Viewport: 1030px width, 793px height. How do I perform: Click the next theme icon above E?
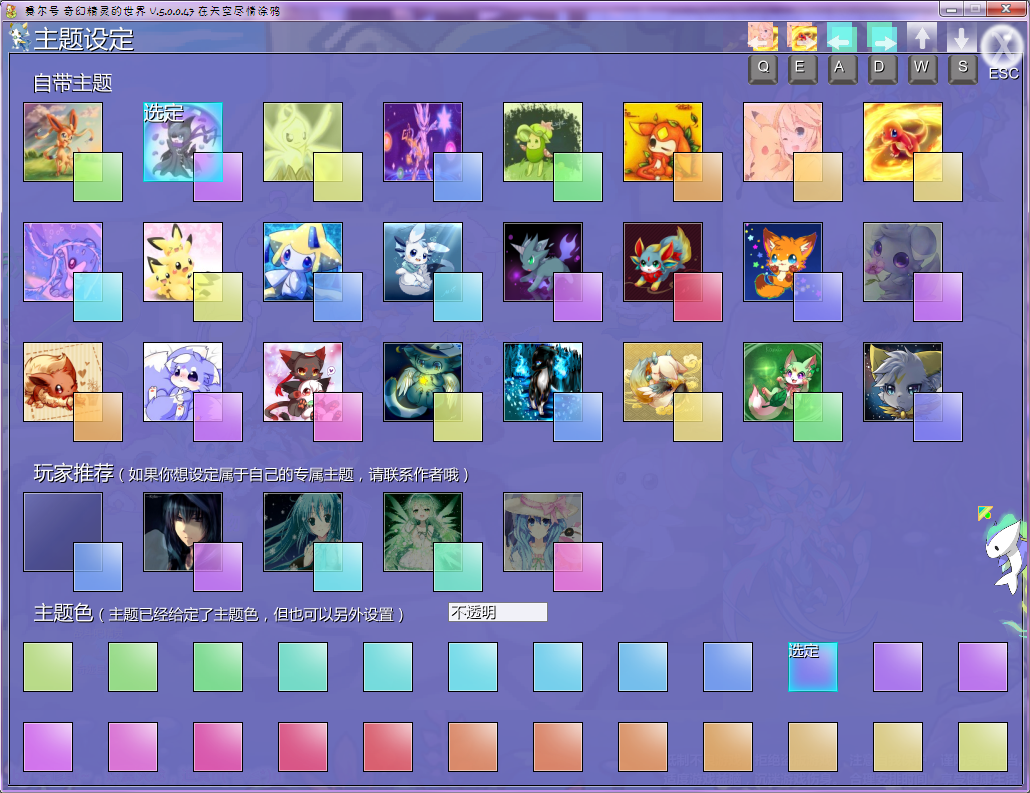[802, 37]
